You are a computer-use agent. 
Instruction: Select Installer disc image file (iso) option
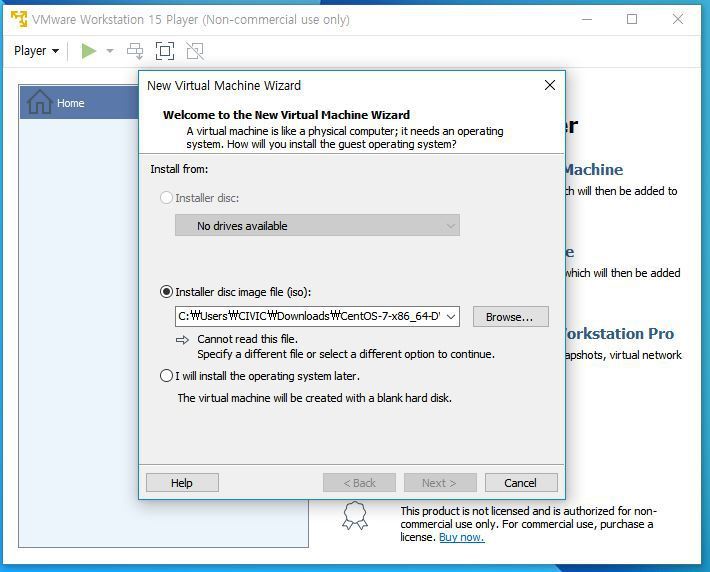point(166,292)
